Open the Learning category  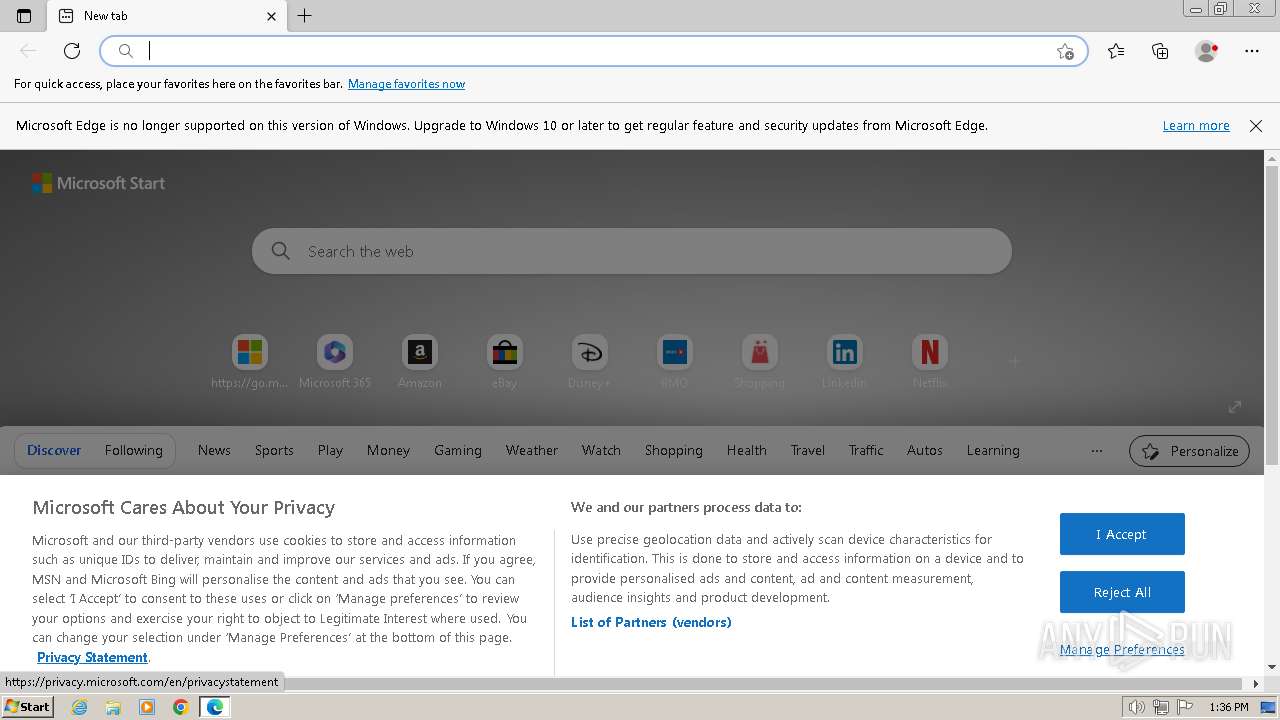point(993,450)
